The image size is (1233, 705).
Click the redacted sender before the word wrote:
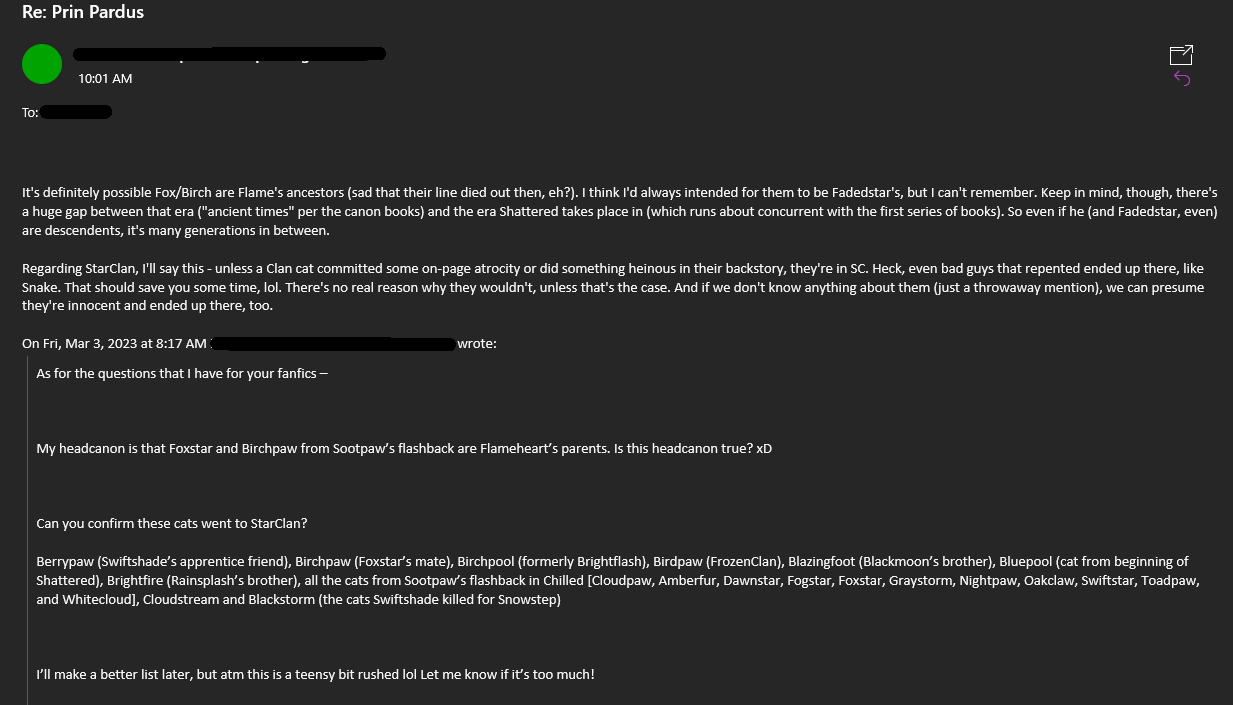[x=335, y=343]
